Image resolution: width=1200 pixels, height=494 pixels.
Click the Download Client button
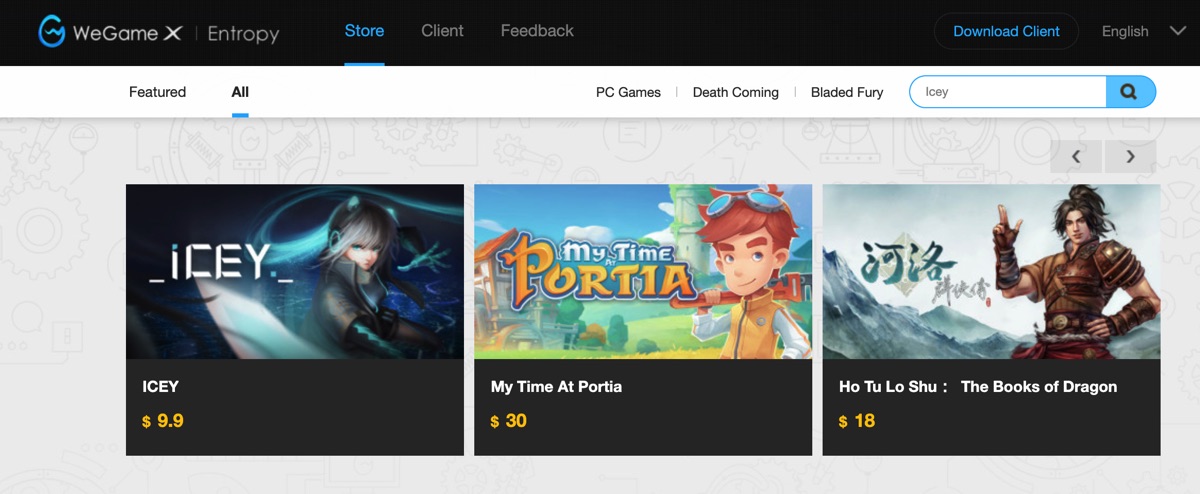1006,31
